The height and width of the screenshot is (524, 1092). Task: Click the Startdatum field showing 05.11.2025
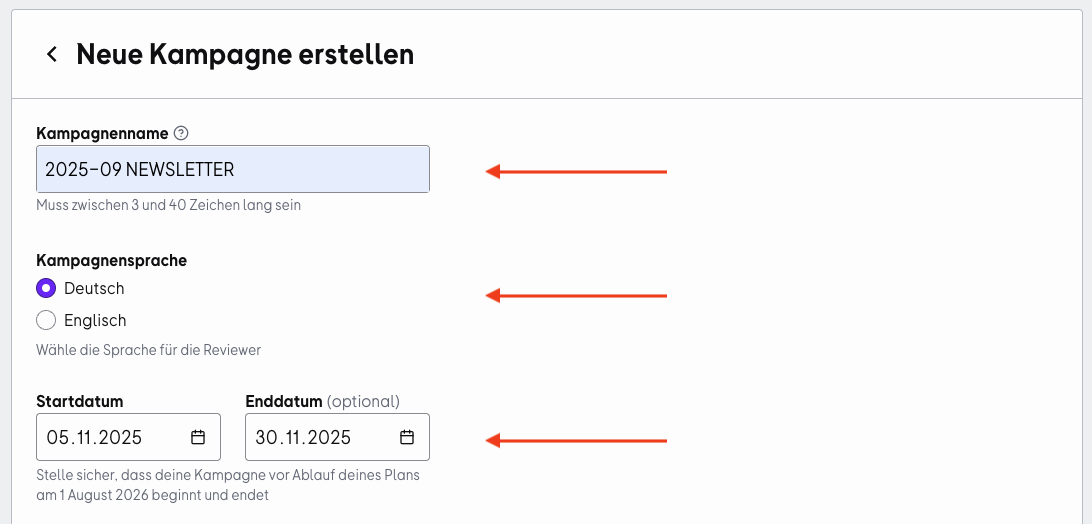pyautogui.click(x=128, y=437)
